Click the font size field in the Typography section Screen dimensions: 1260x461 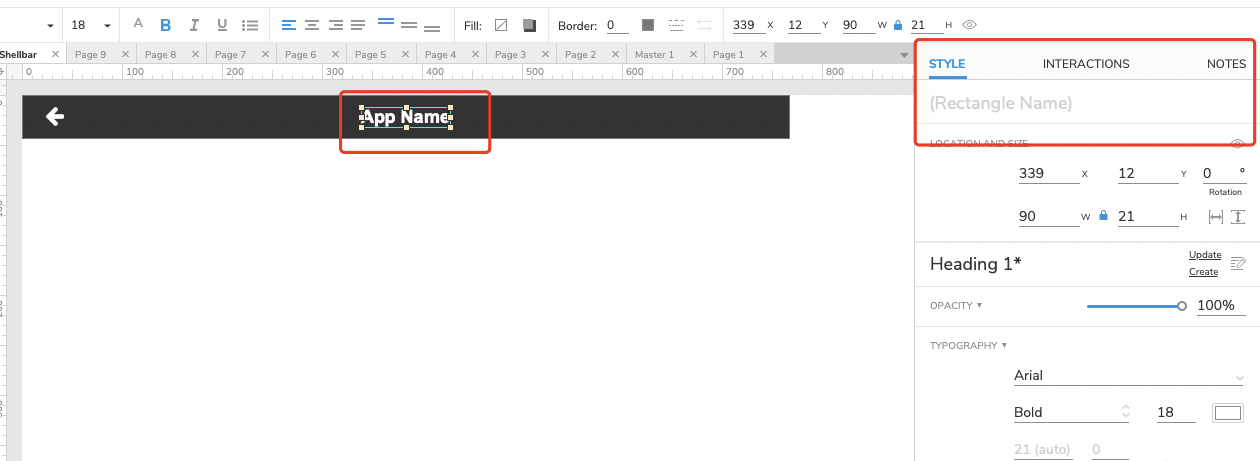(1176, 412)
